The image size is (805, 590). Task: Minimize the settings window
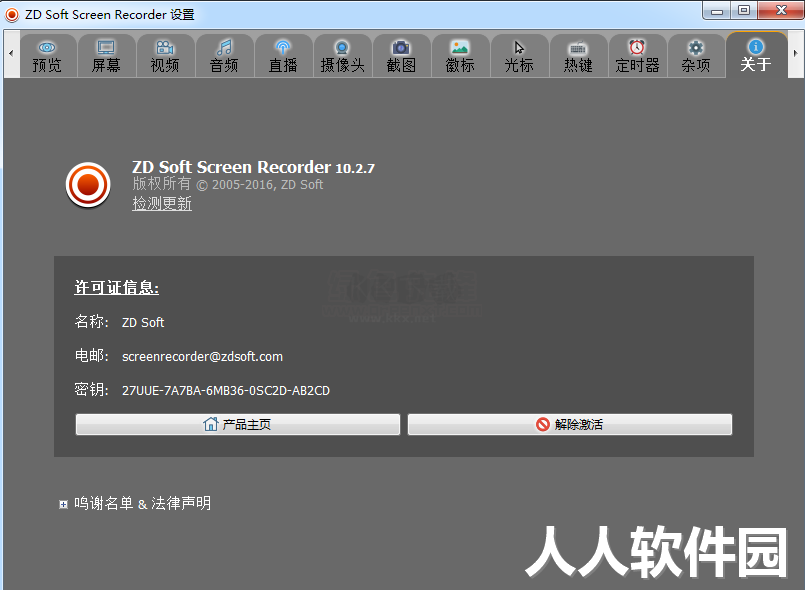717,11
